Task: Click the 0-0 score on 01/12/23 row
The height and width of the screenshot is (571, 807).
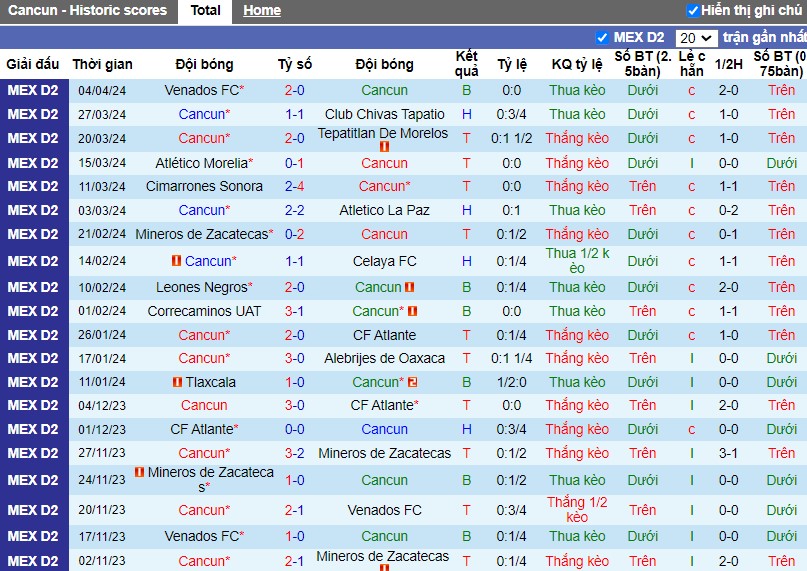Action: [294, 429]
